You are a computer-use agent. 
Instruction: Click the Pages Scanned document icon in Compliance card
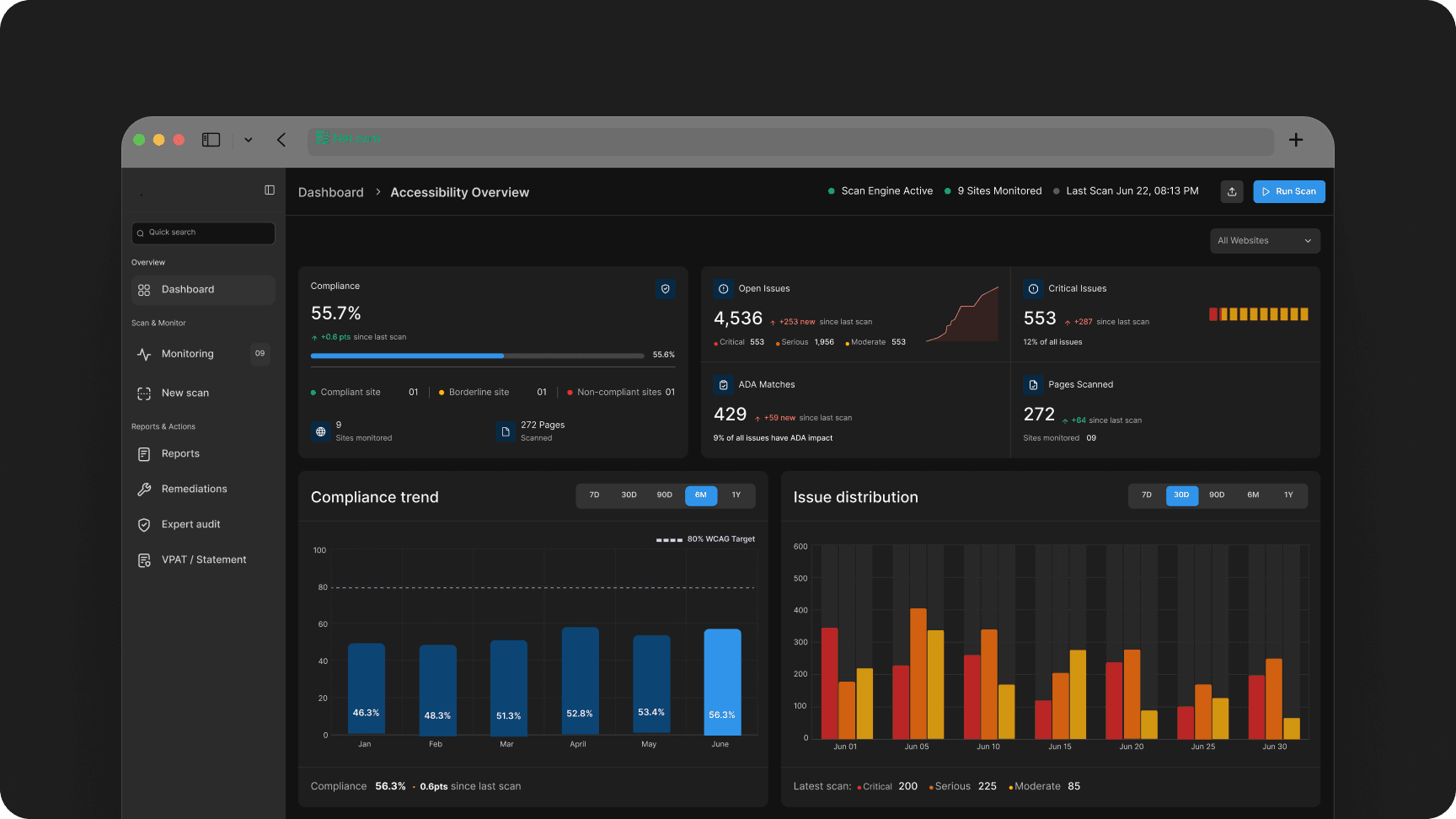click(506, 431)
